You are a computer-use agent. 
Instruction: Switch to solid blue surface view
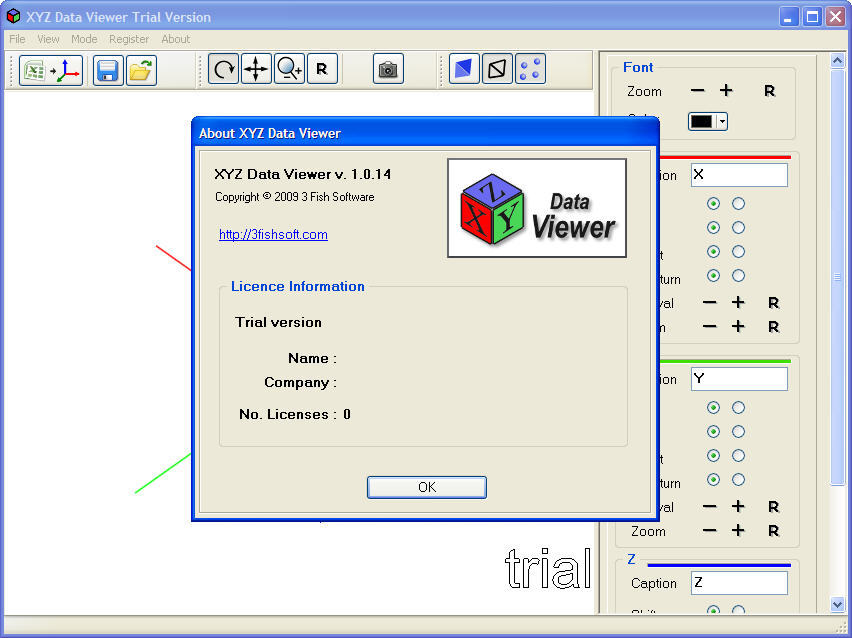coord(464,69)
